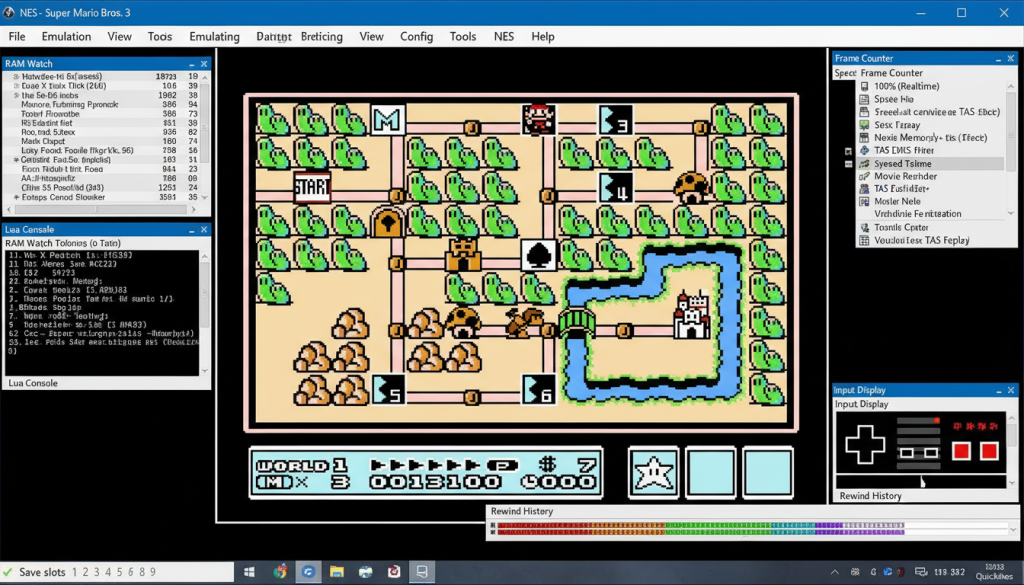The height and width of the screenshot is (585, 1024).
Task: Expand the Hotwdee-Hi RAM Watch row
Action: (16, 76)
